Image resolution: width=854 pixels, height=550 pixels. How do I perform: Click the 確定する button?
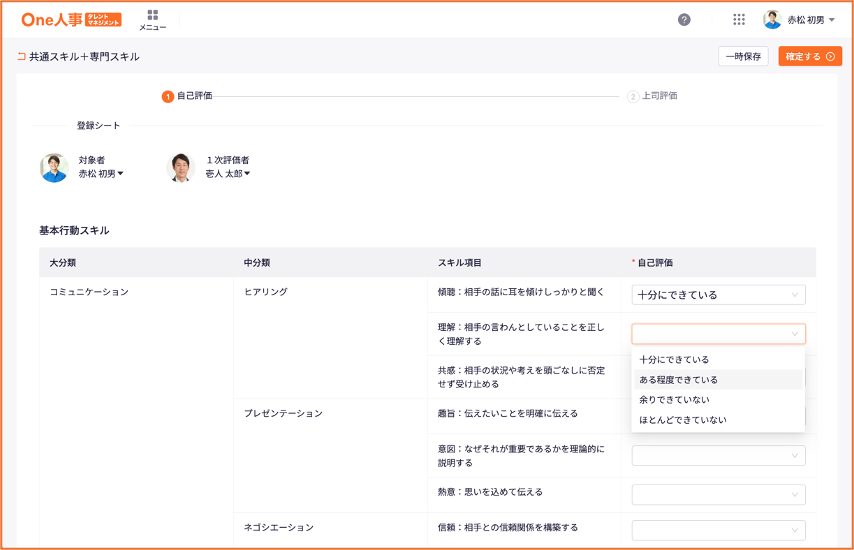click(810, 56)
